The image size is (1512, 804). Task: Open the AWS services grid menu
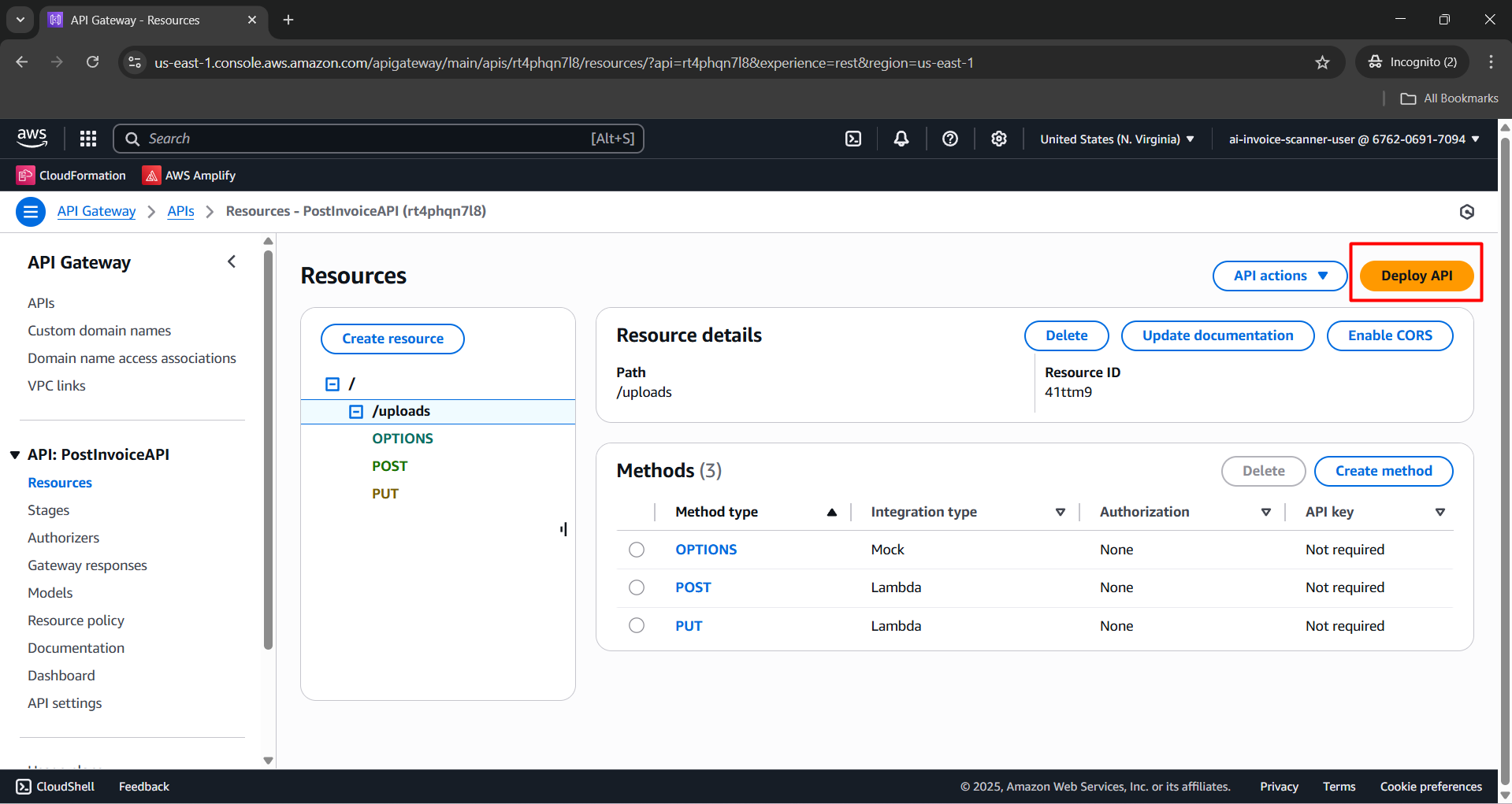click(87, 138)
